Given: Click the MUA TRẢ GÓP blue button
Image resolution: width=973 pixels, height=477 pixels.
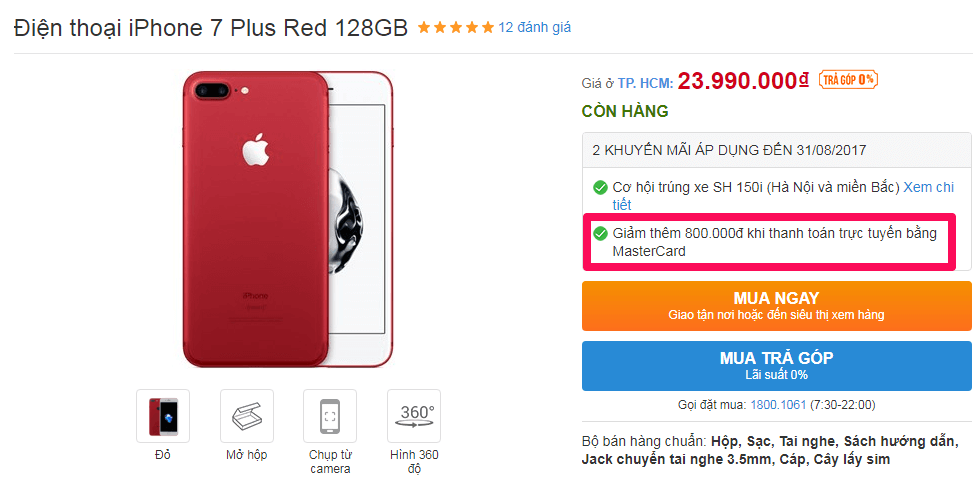Looking at the screenshot, I should 776,366.
